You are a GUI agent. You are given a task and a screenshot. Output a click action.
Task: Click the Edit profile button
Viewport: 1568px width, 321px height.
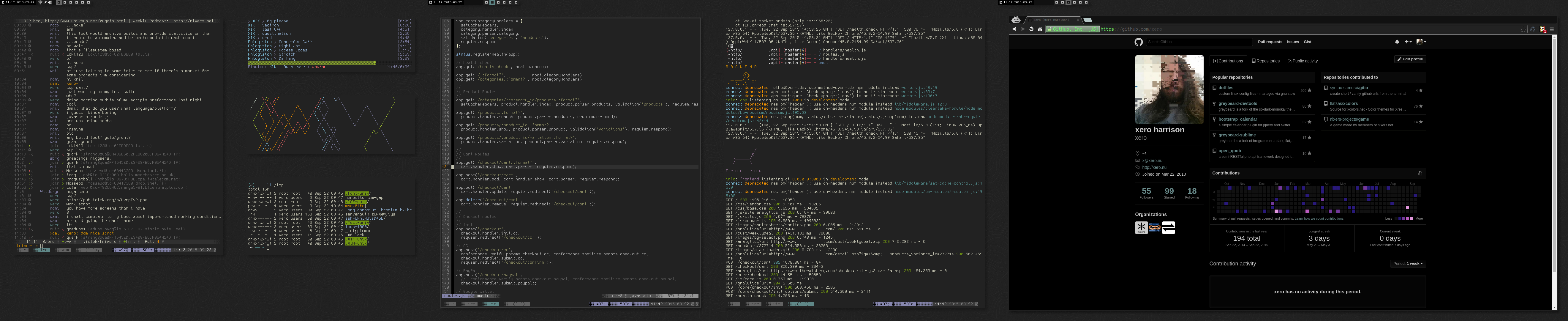click(x=1410, y=59)
